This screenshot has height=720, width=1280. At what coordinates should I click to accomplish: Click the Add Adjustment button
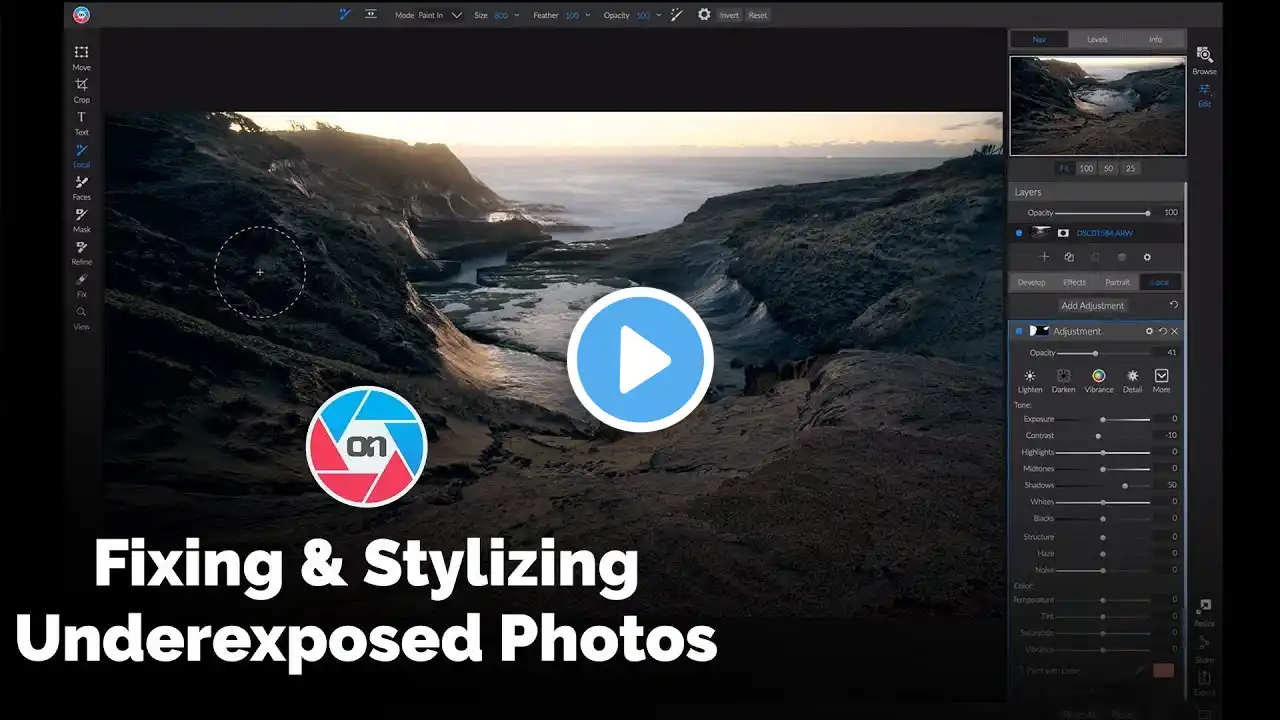point(1093,305)
